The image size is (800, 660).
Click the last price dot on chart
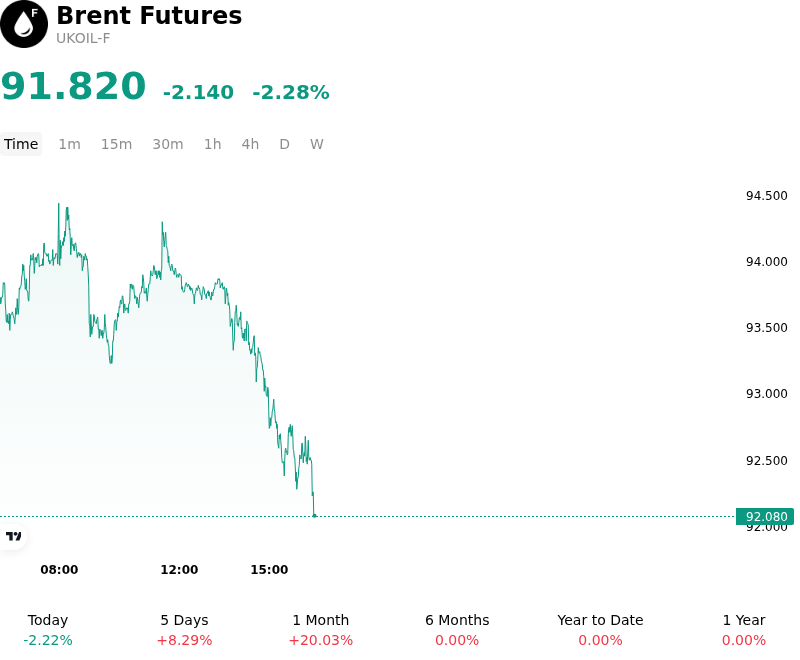[x=314, y=516]
